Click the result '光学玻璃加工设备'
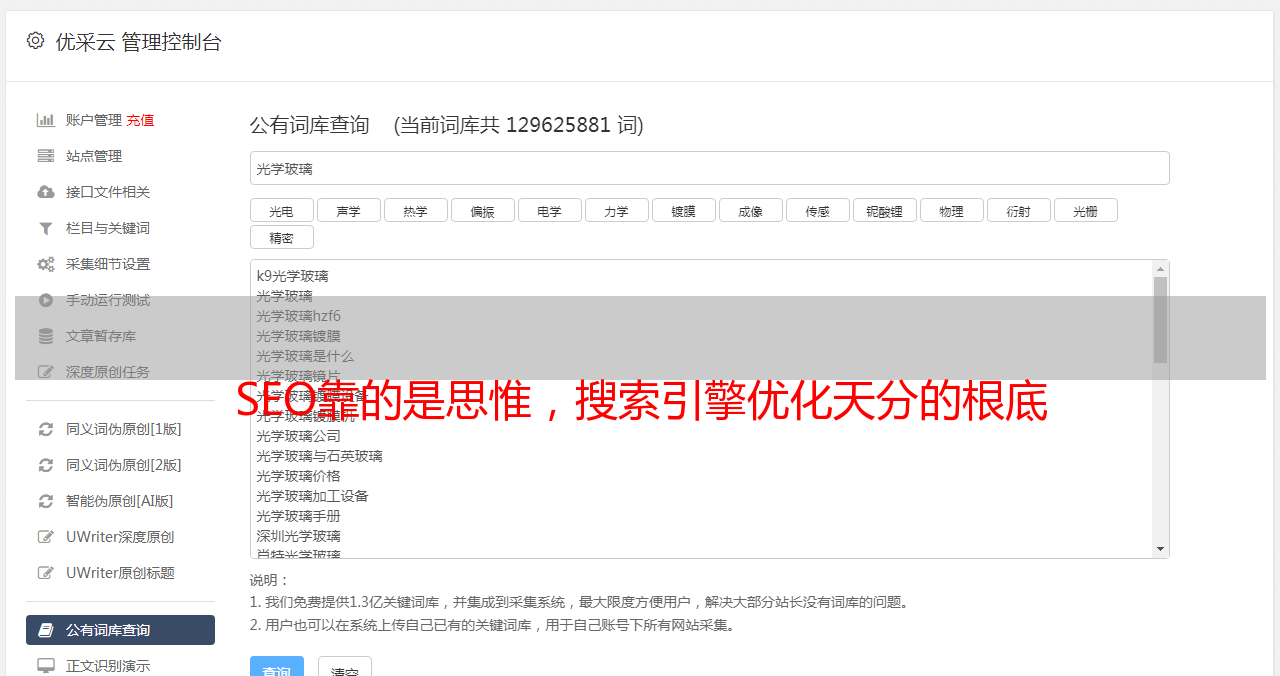1280x676 pixels. 312,496
